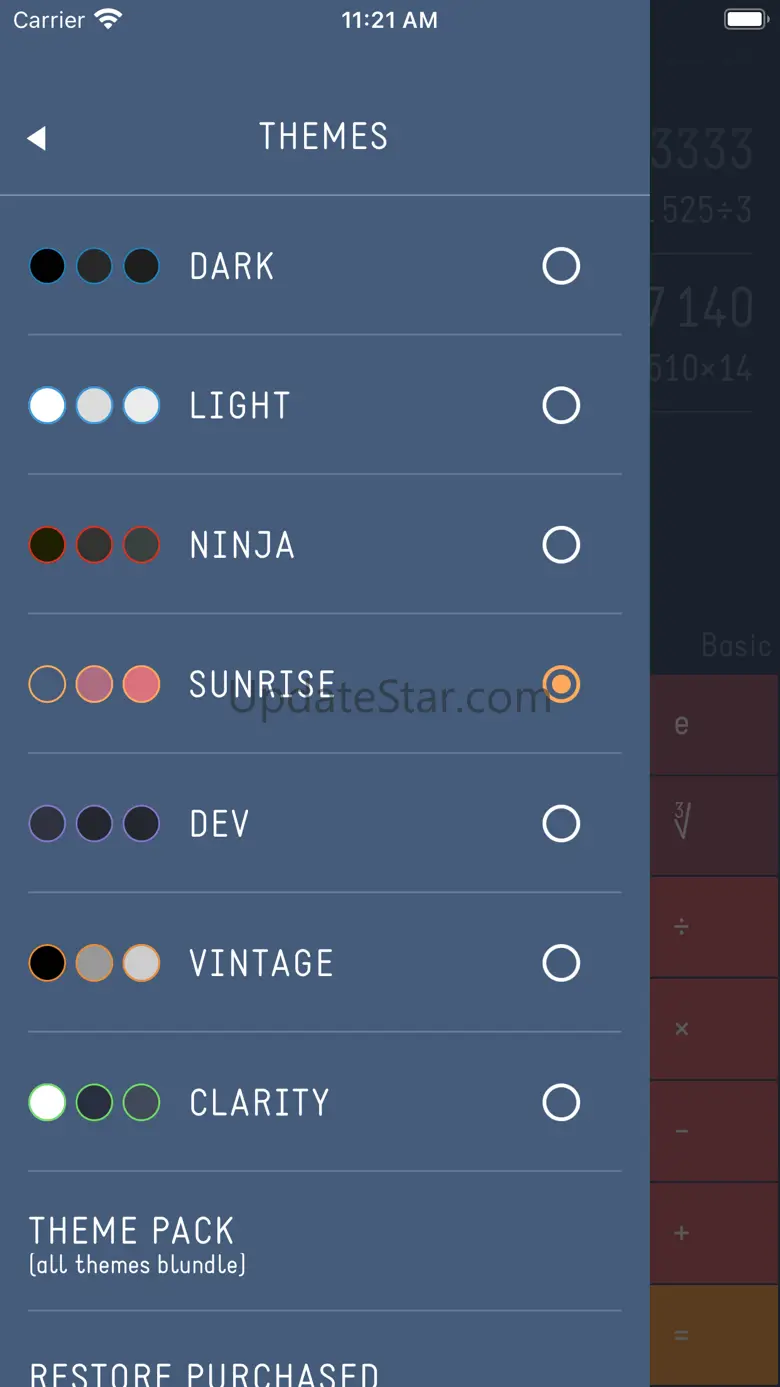Tap the back arrow next to THEMES
Screen dimensions: 780x1387
coord(37,138)
